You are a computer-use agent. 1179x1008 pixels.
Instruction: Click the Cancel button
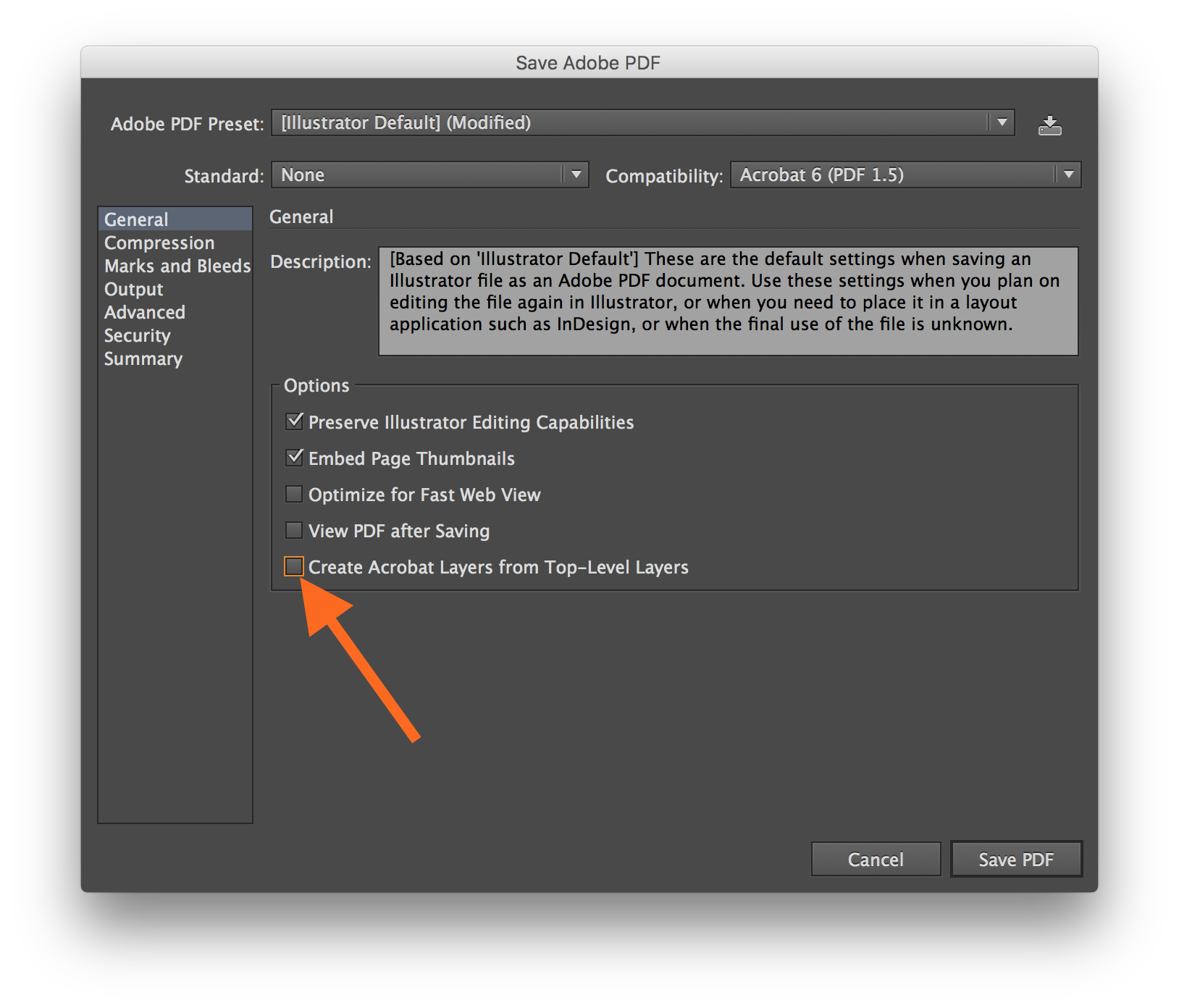point(876,860)
